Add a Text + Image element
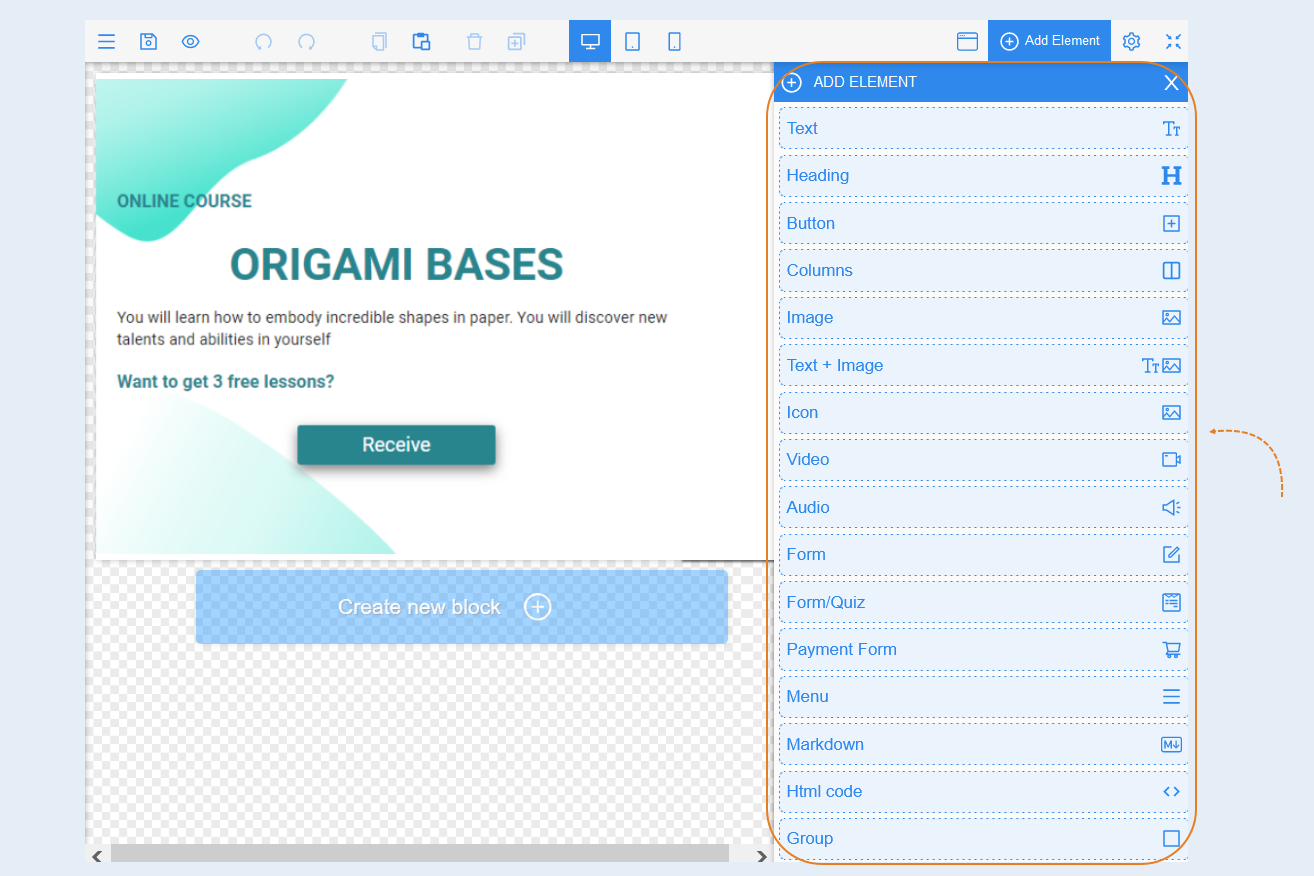The width and height of the screenshot is (1314, 876). pyautogui.click(x=983, y=365)
